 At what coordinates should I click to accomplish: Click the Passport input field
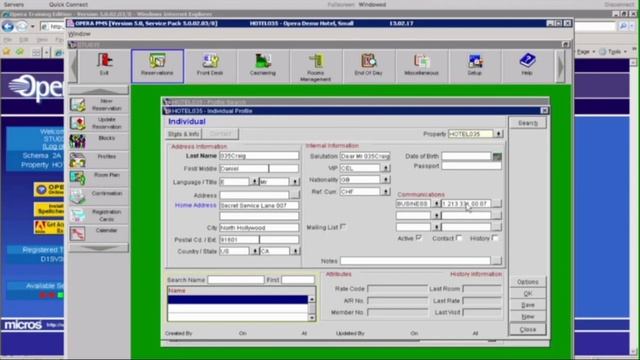[x=471, y=166]
